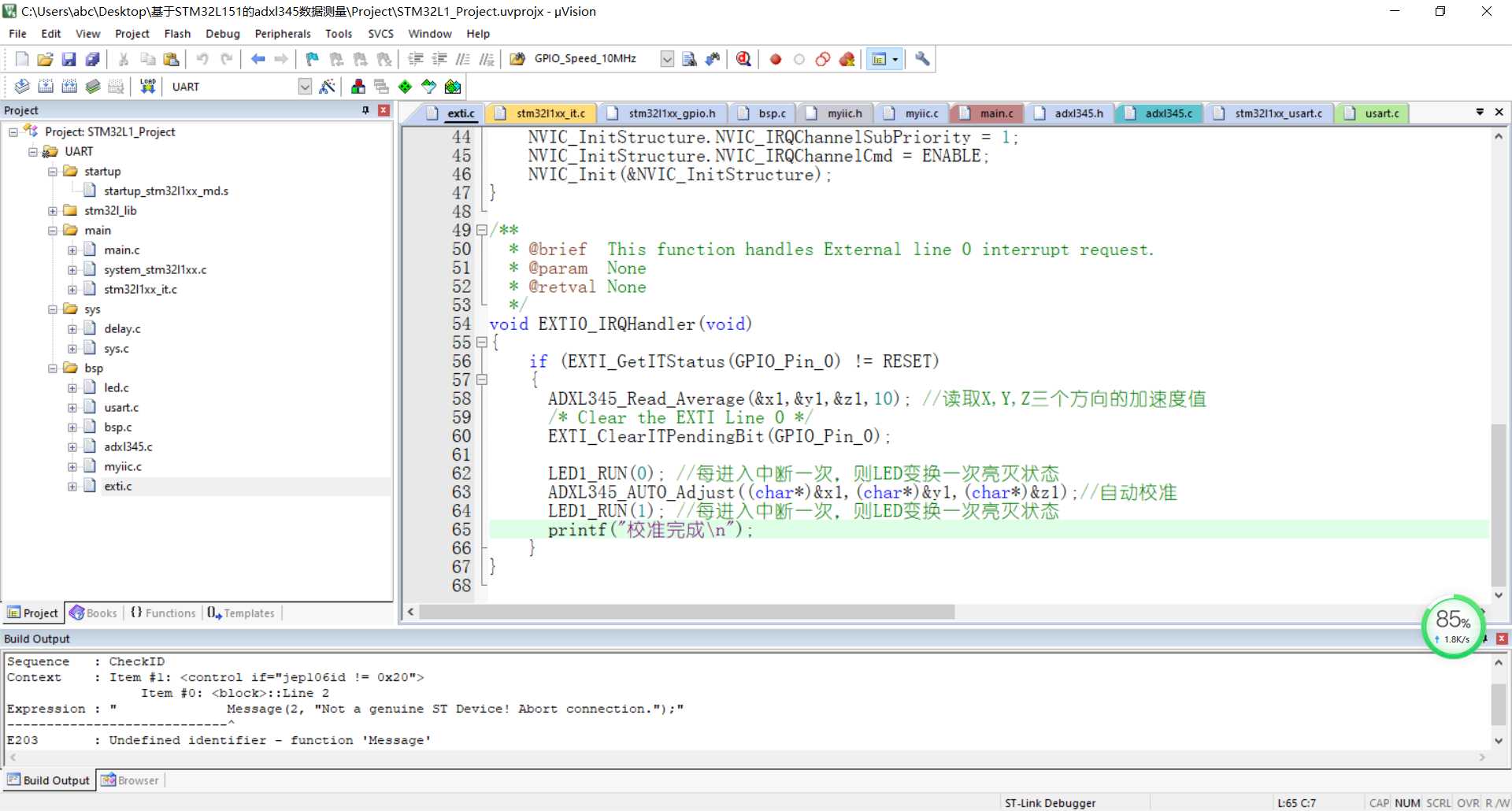Indent selected lines icon

coord(416,59)
